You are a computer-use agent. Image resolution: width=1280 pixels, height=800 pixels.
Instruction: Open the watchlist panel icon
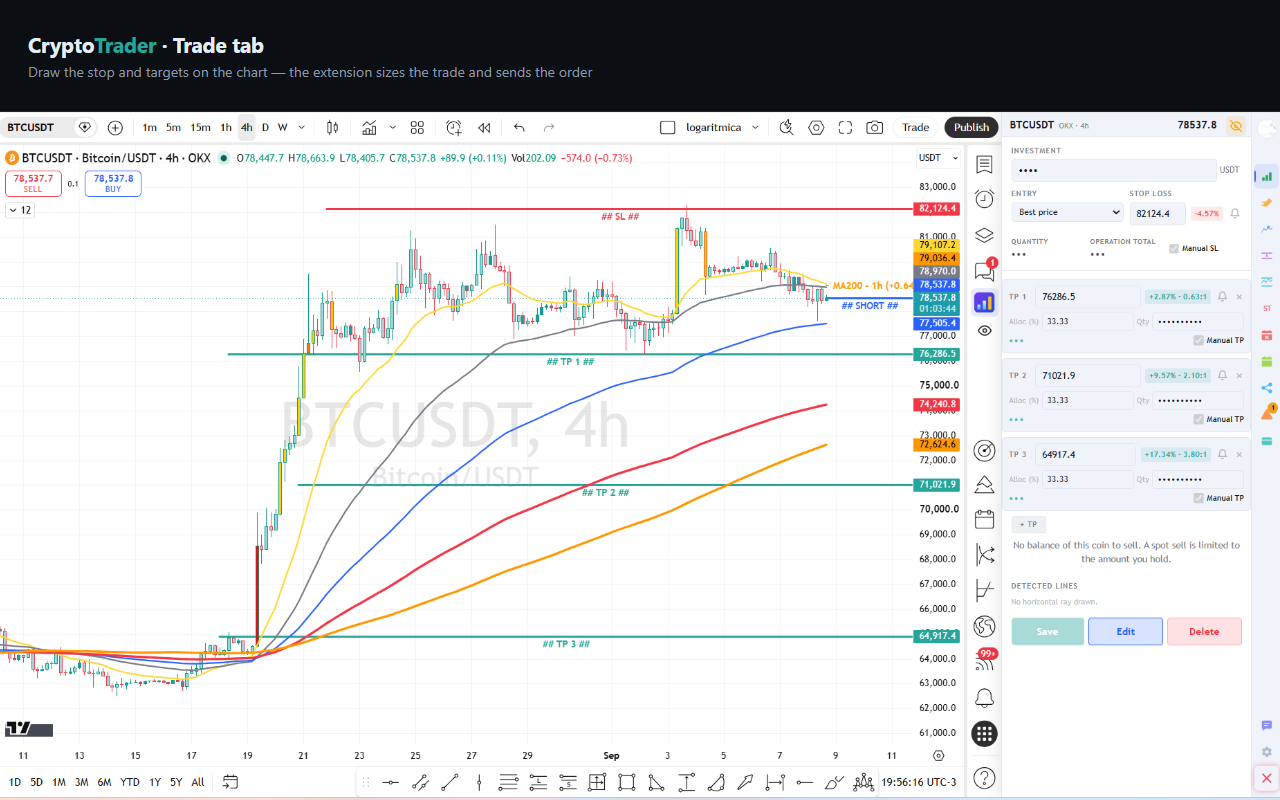(x=984, y=165)
